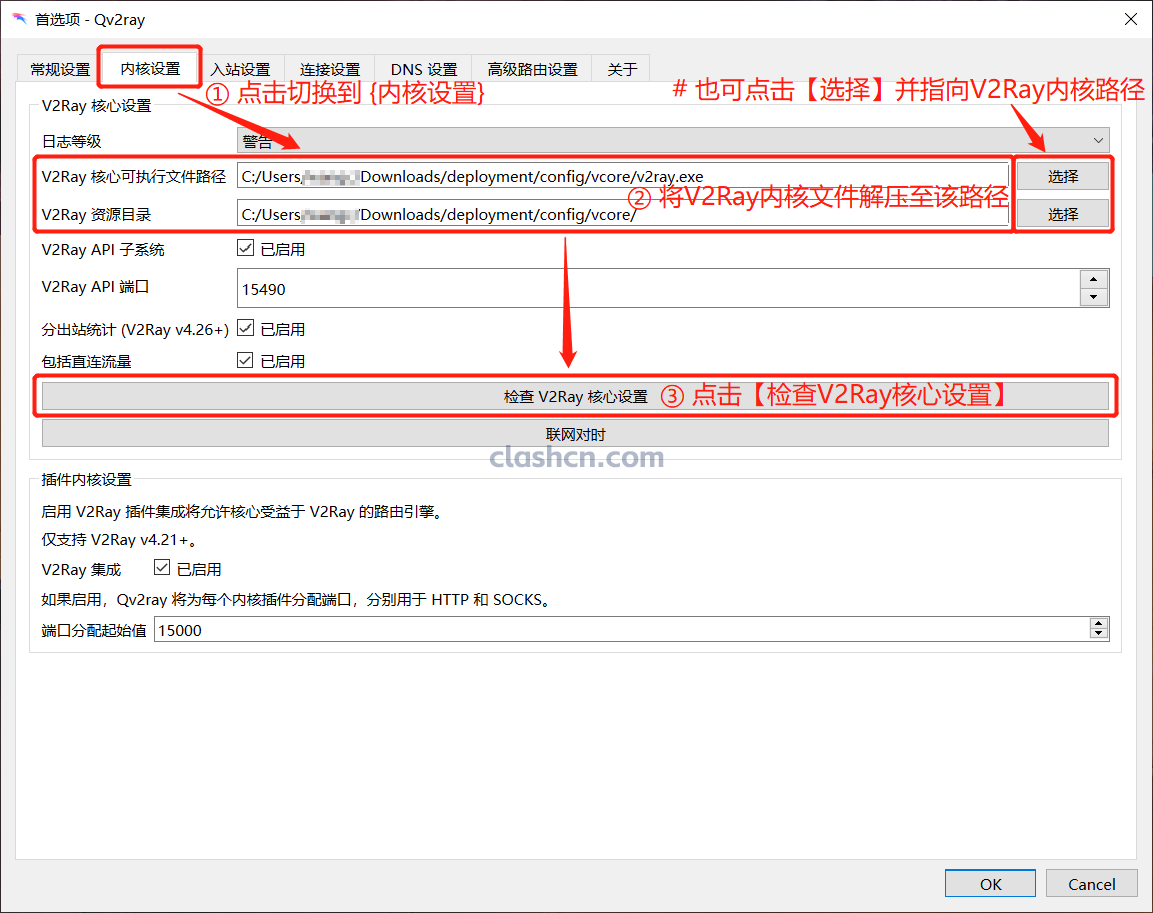
Task: Click 选择 button for V2Ray 资源目录
Action: click(1063, 215)
